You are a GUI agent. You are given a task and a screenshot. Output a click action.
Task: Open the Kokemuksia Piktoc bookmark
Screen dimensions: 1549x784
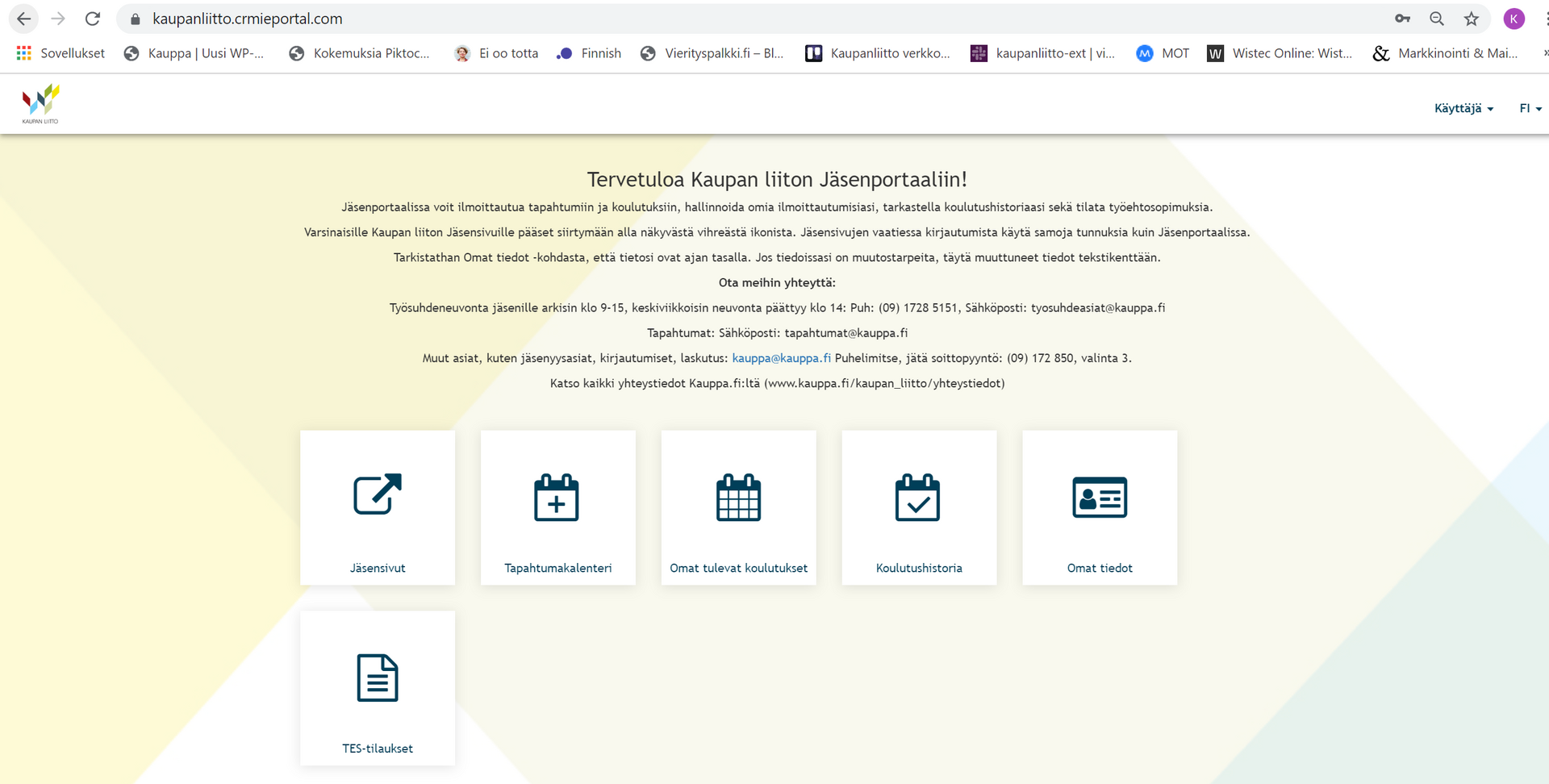(x=359, y=53)
